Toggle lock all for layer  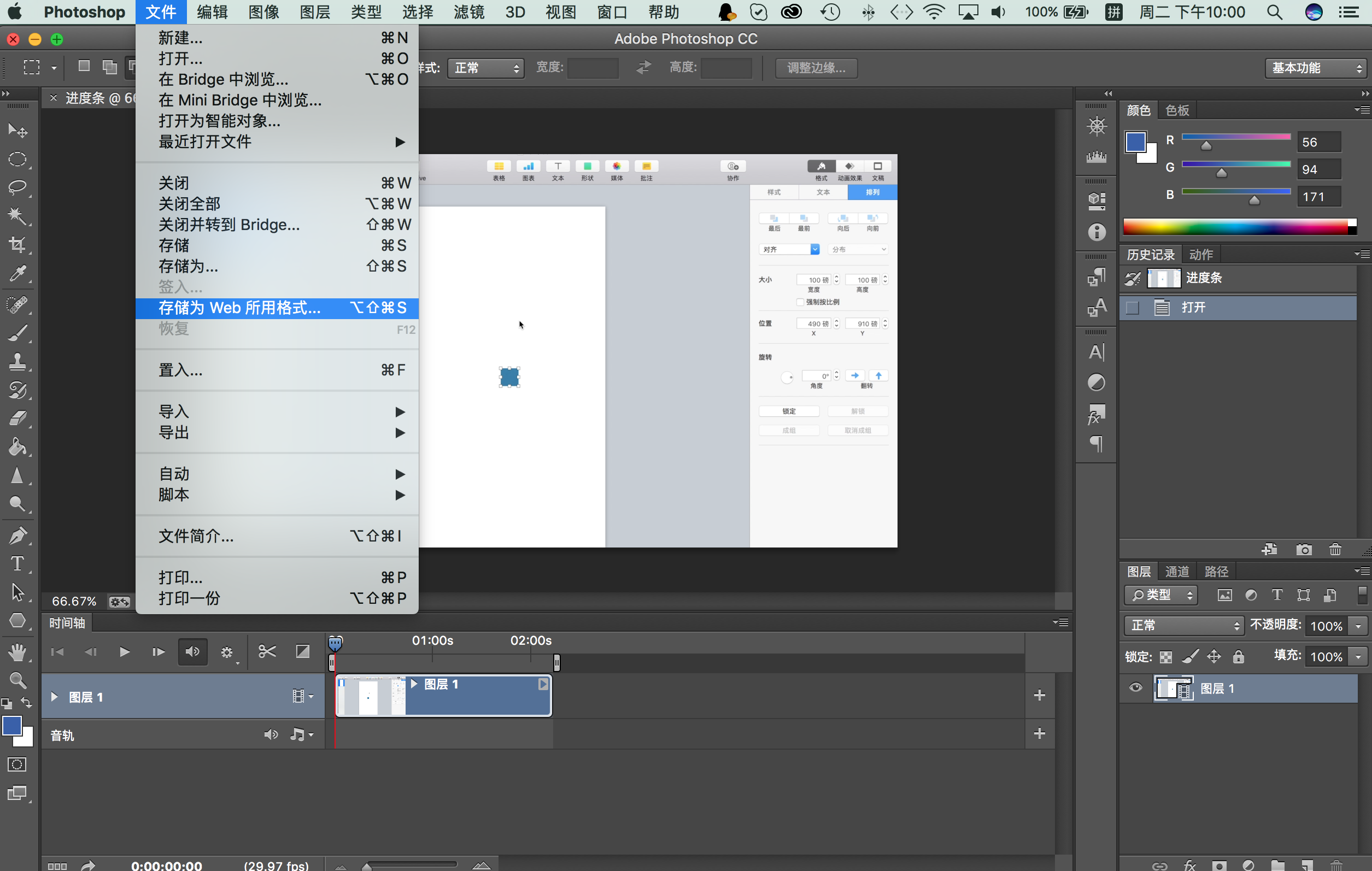1239,657
